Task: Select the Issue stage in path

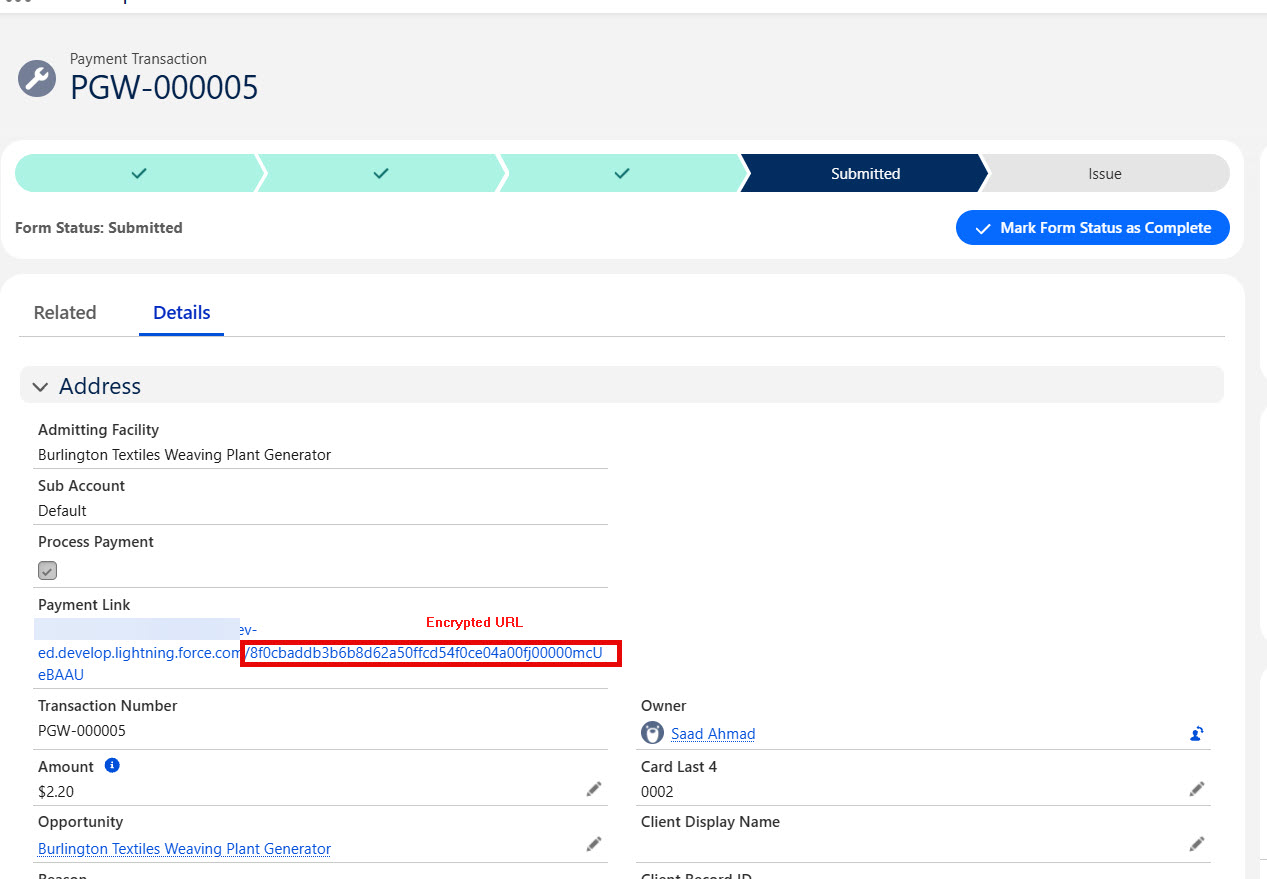Action: 1105,174
